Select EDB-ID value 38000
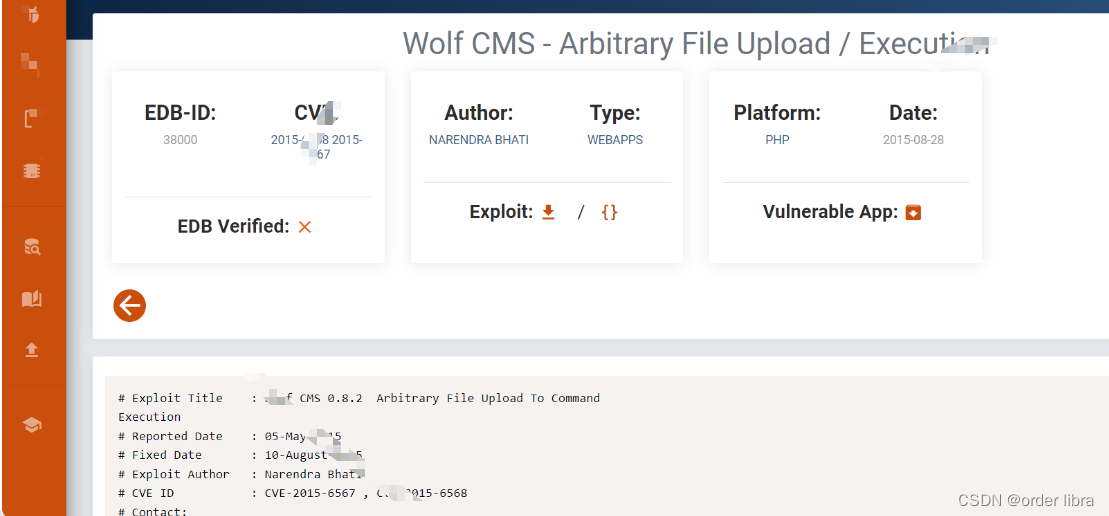The height and width of the screenshot is (516, 1109). click(x=180, y=140)
